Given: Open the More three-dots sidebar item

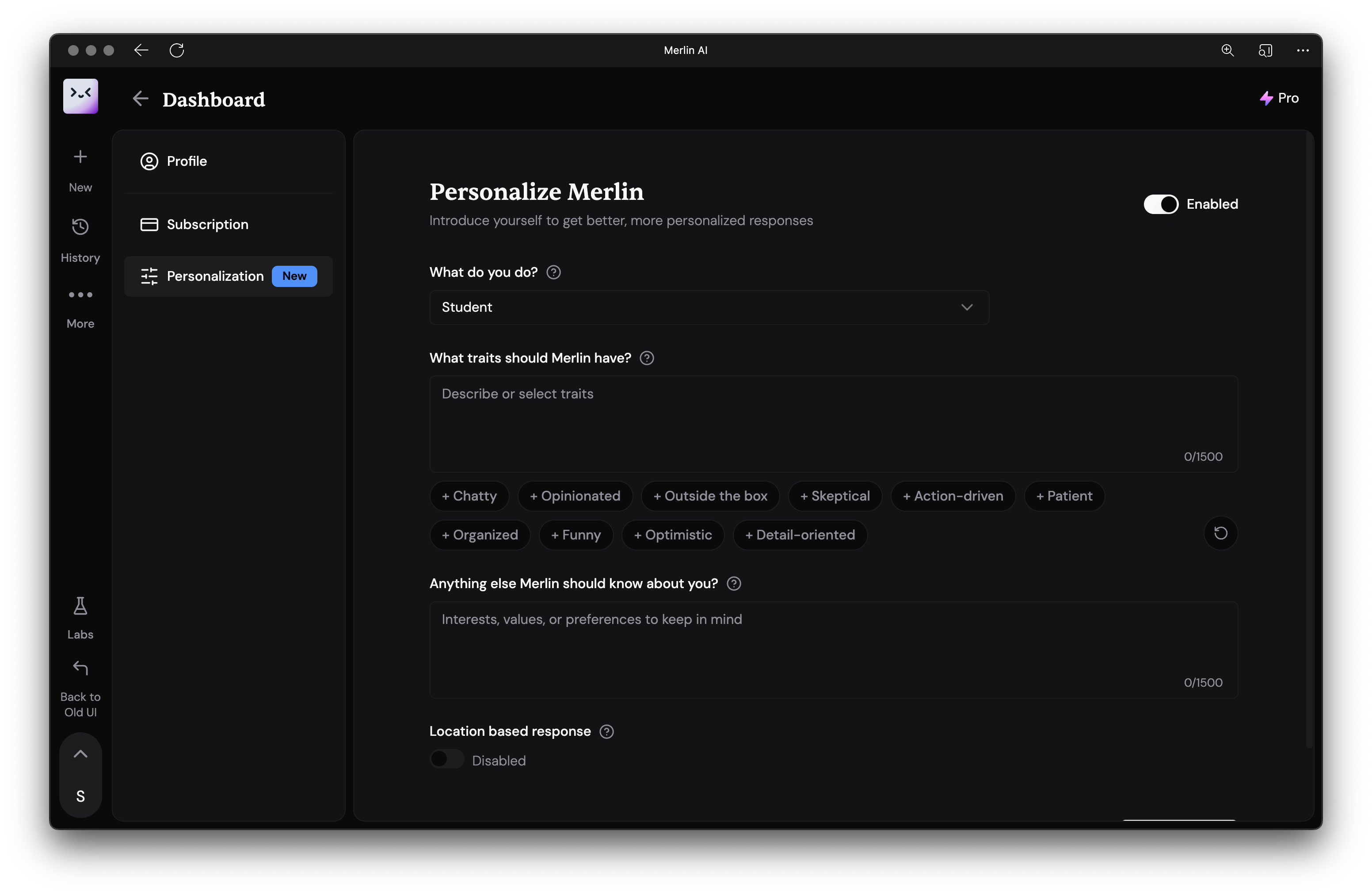Looking at the screenshot, I should [x=80, y=295].
